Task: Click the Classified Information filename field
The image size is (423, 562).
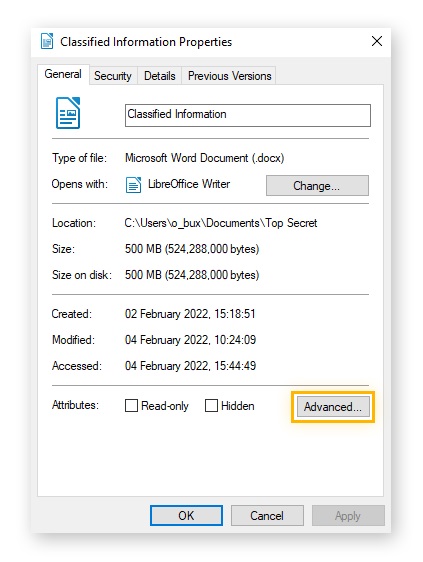Action: pos(248,115)
